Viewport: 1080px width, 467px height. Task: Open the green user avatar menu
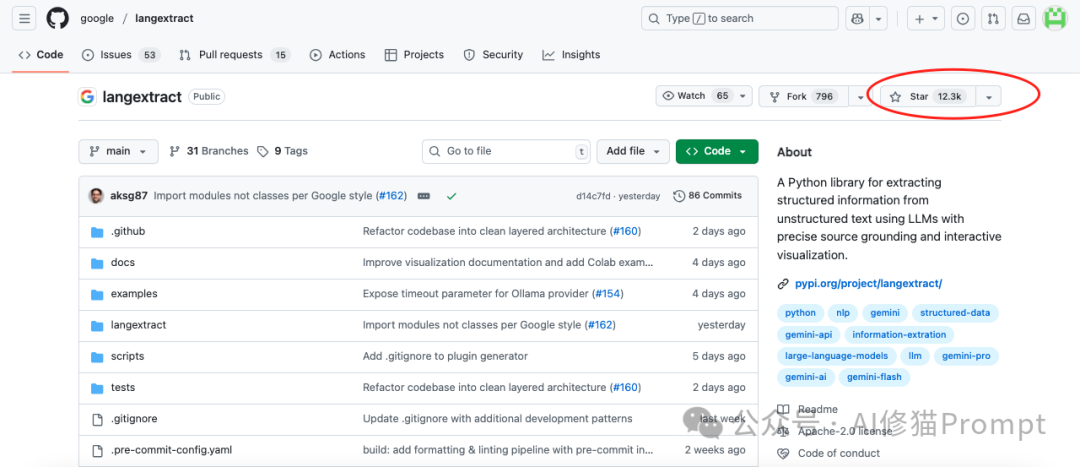click(1055, 19)
